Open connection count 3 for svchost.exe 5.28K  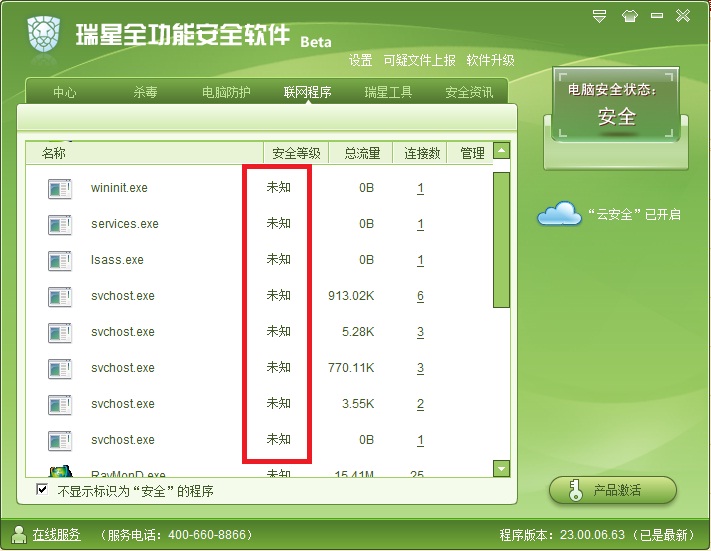point(420,332)
